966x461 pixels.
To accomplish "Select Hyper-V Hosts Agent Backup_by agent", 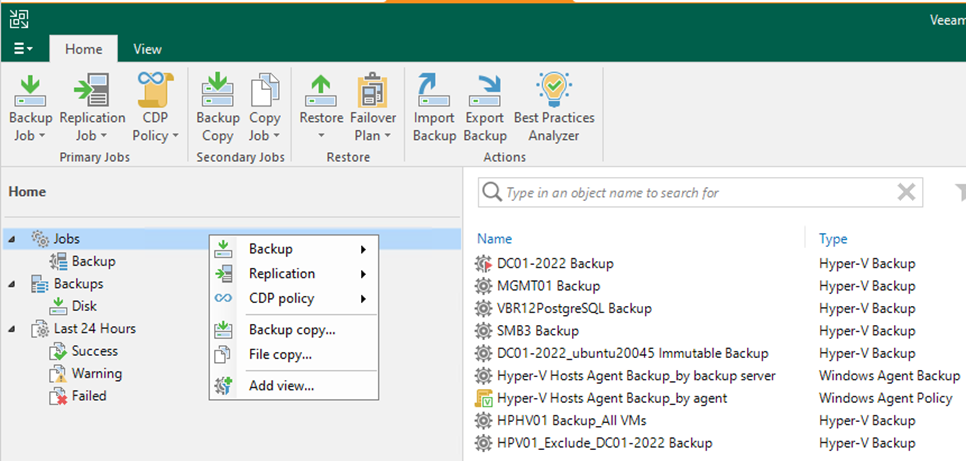I will pos(612,398).
